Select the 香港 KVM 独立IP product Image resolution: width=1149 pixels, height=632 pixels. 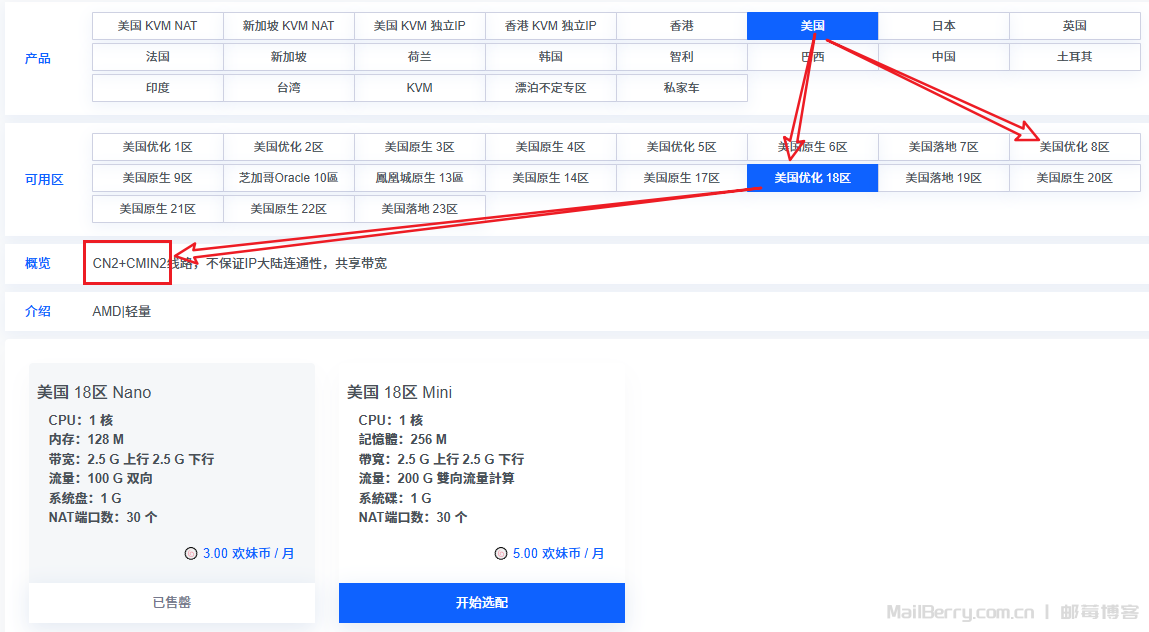(x=550, y=26)
